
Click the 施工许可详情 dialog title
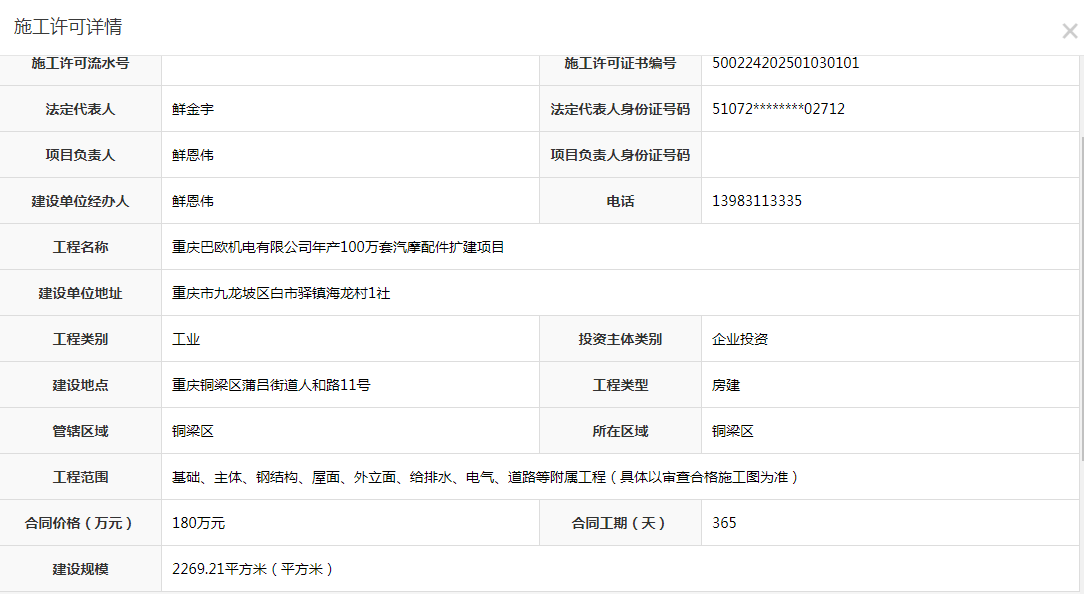(68, 27)
